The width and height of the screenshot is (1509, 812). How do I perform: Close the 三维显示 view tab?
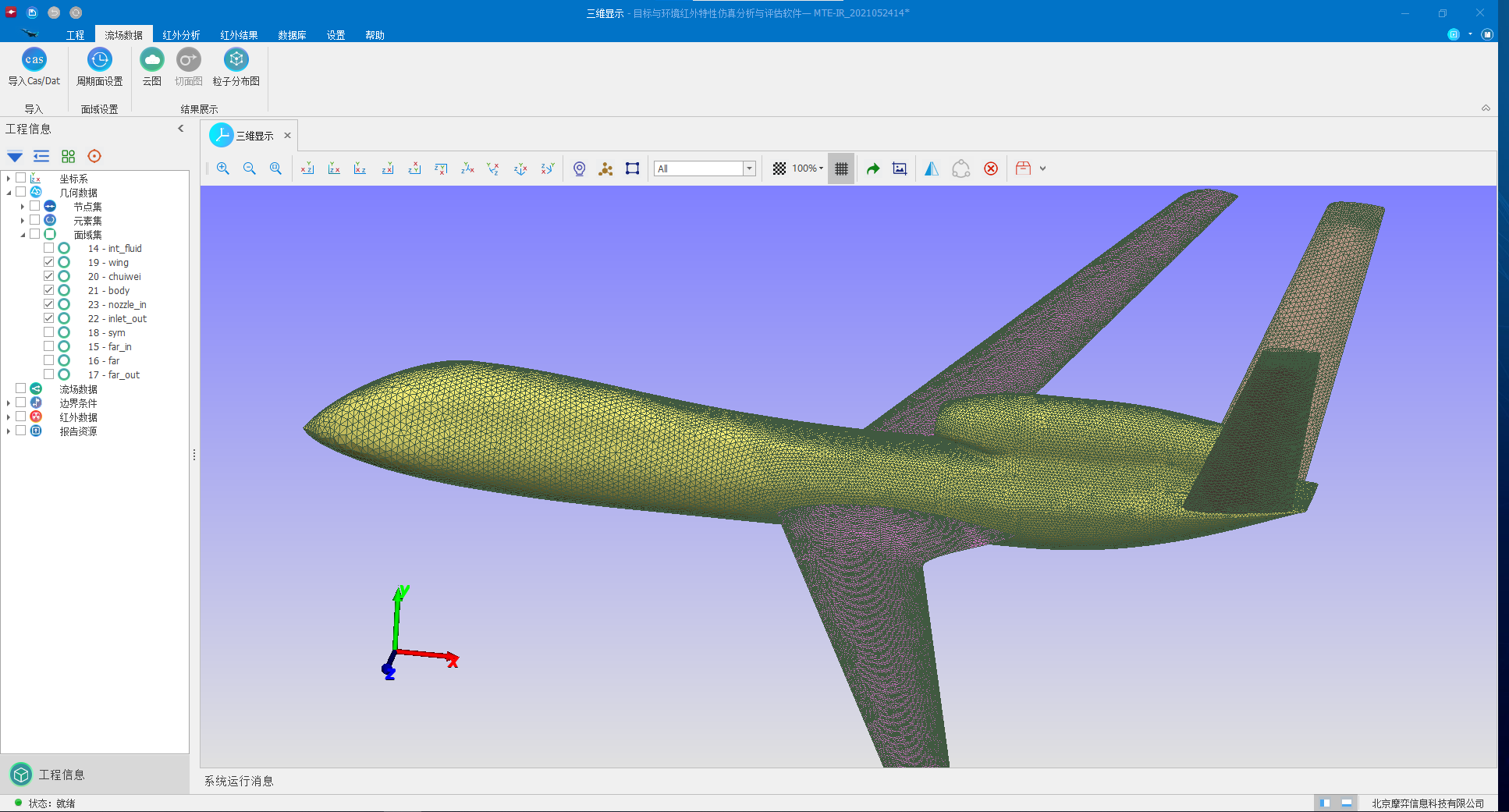point(287,136)
